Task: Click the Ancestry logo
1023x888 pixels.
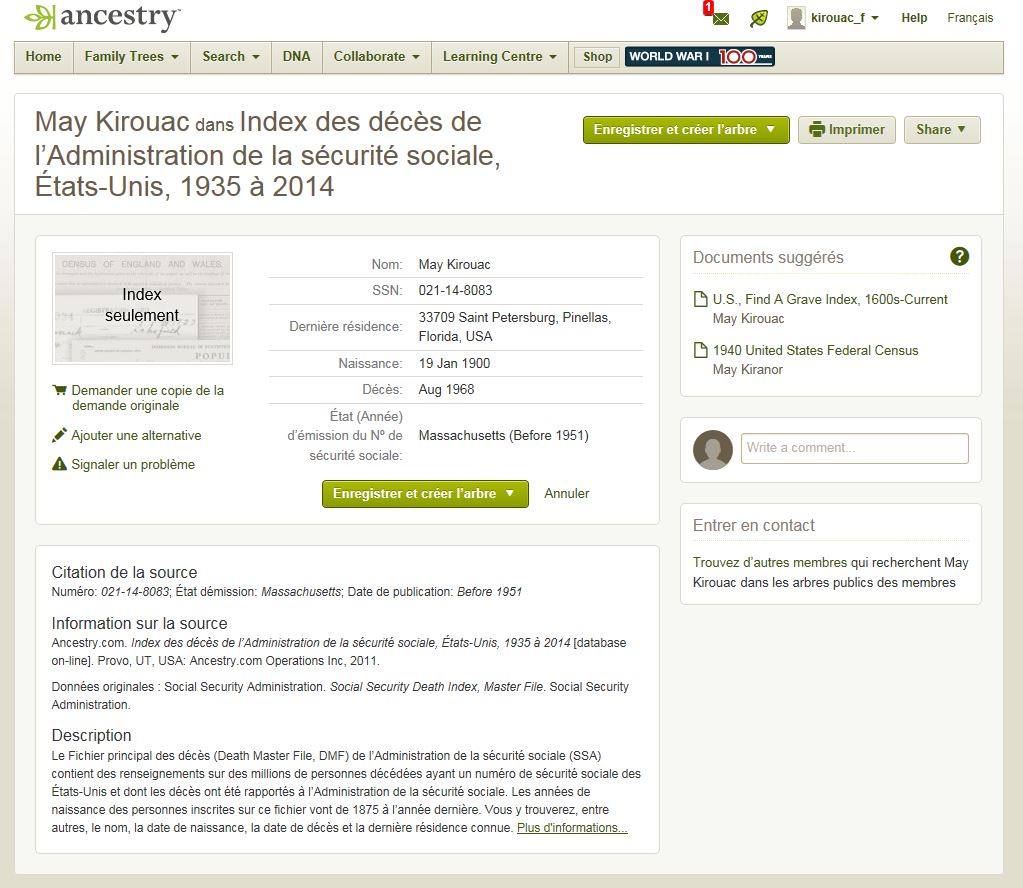Action: tap(102, 18)
